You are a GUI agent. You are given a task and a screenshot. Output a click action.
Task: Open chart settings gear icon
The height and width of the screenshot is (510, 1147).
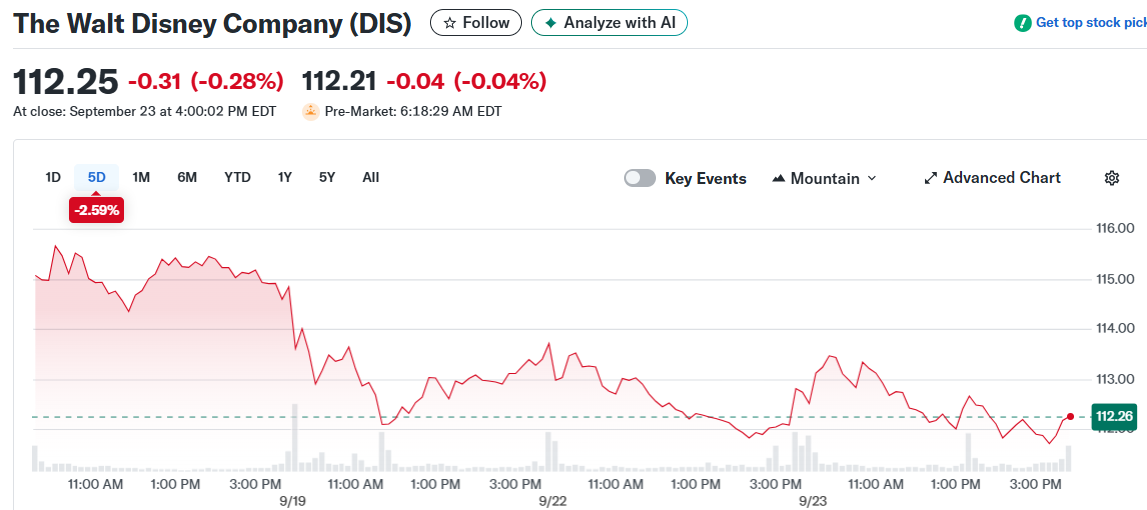click(x=1111, y=178)
